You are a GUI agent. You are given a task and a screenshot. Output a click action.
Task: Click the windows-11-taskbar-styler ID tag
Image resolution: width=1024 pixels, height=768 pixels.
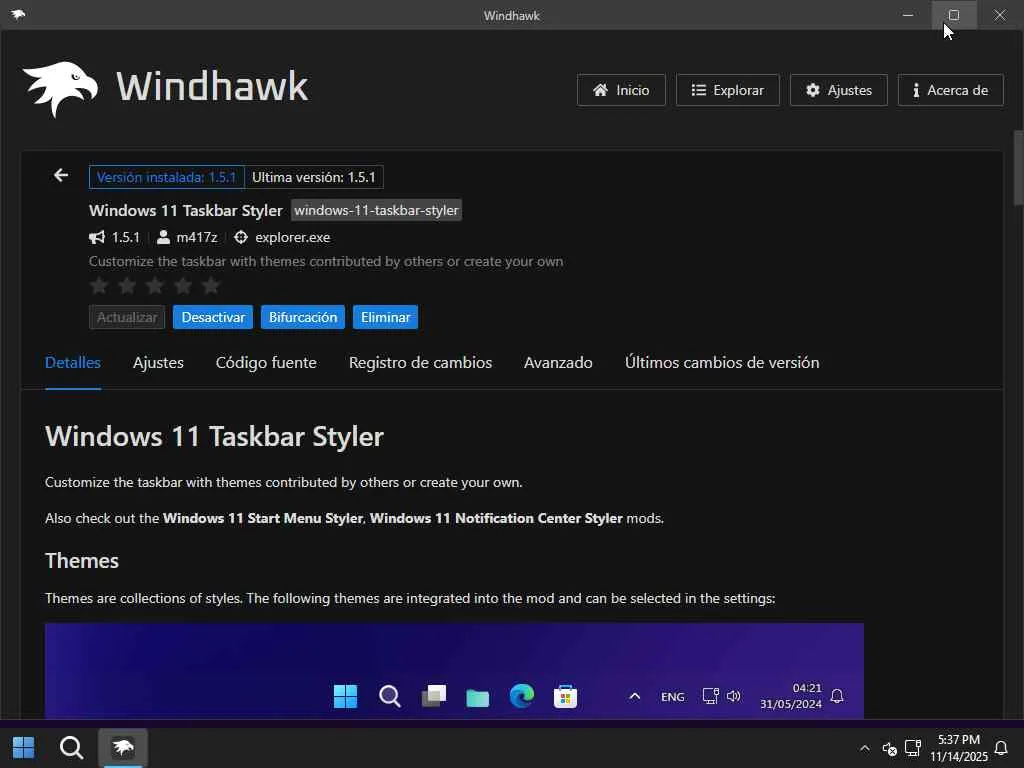click(376, 210)
